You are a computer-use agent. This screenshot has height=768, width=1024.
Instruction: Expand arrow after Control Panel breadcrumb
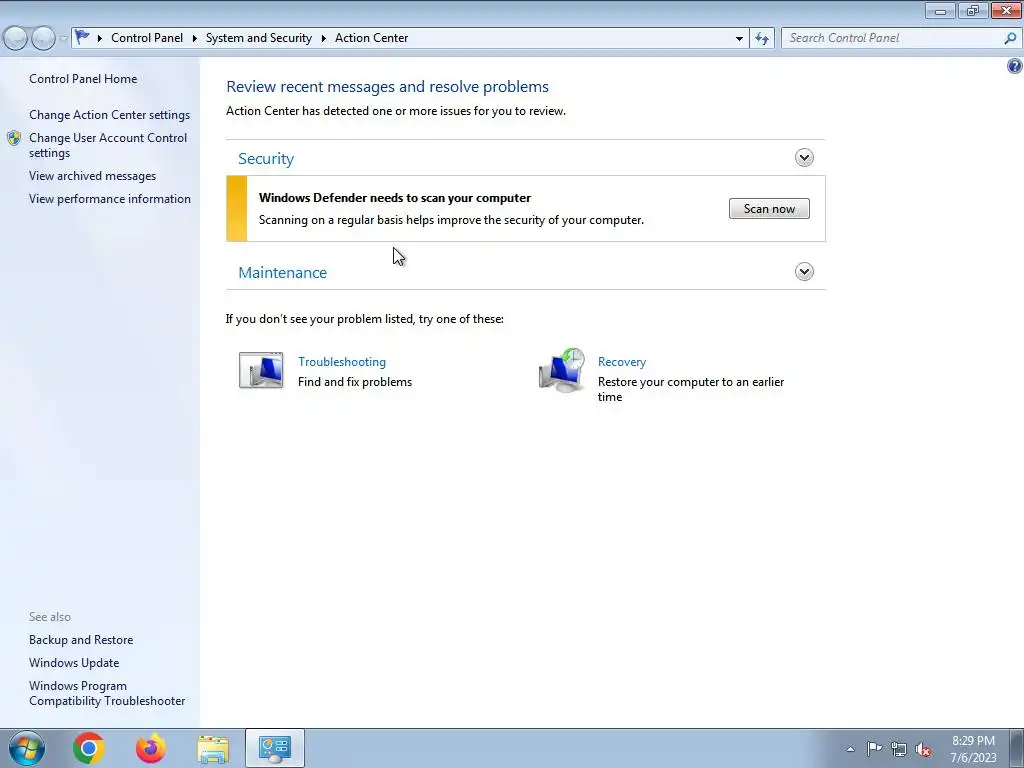point(195,39)
